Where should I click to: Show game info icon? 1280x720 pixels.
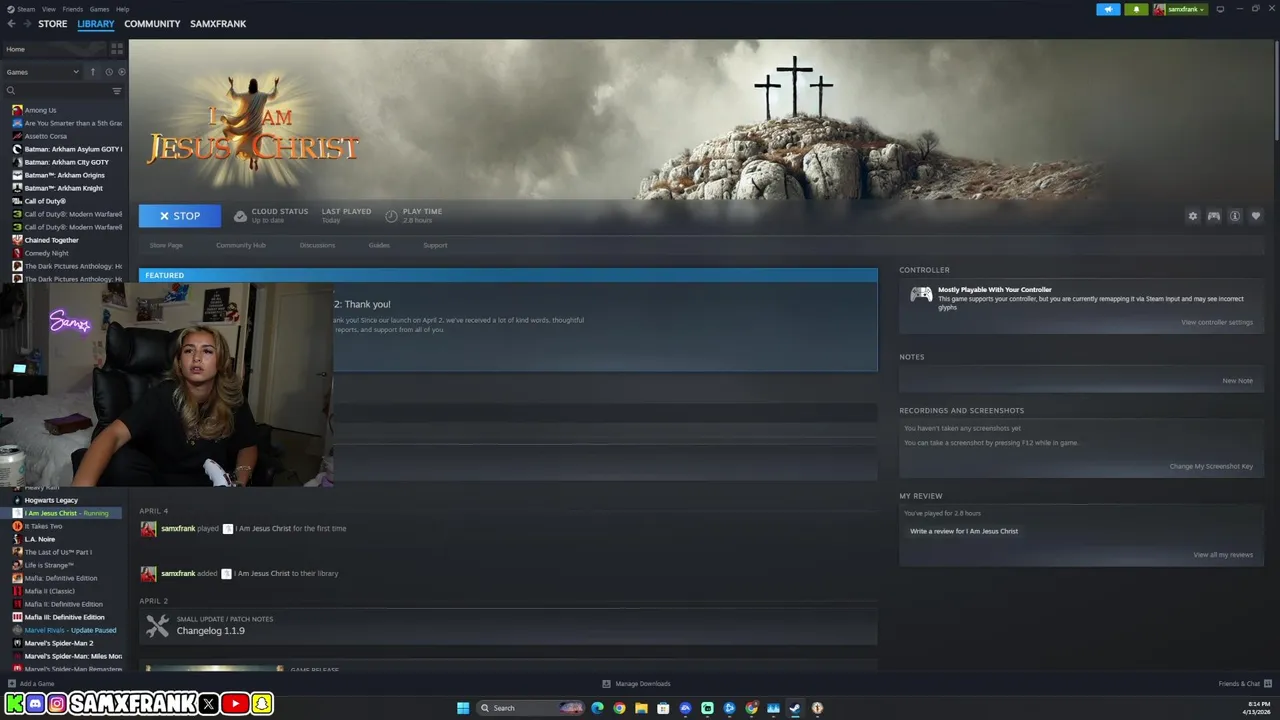[x=1235, y=216]
